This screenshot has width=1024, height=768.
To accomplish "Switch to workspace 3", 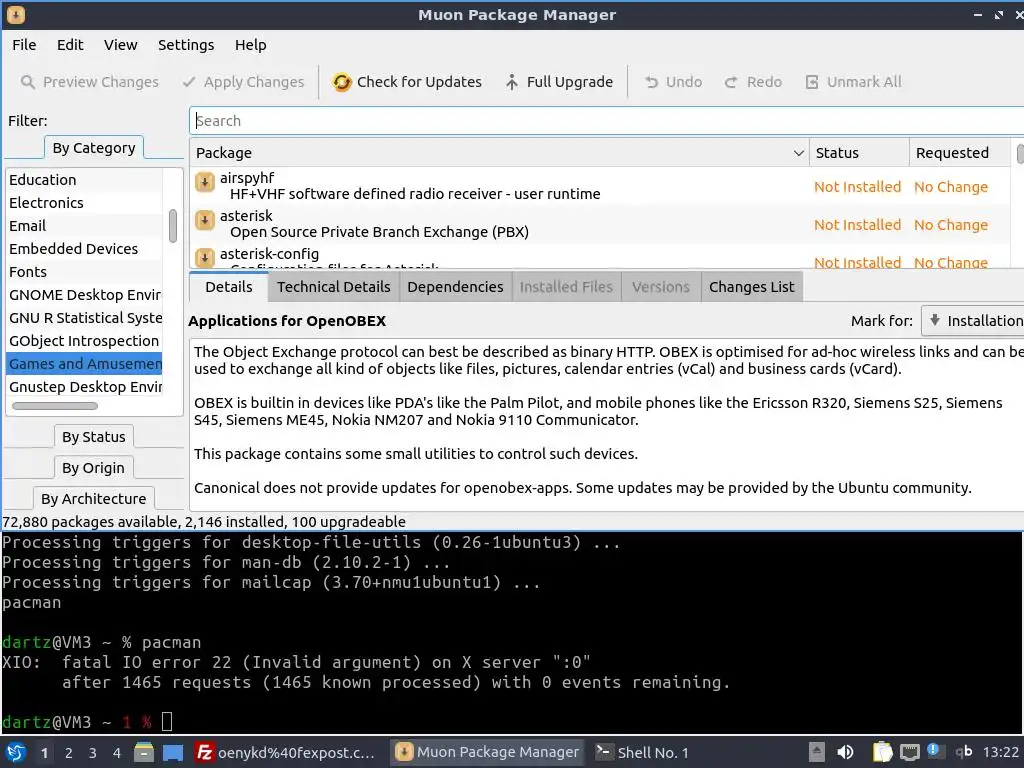I will point(93,753).
